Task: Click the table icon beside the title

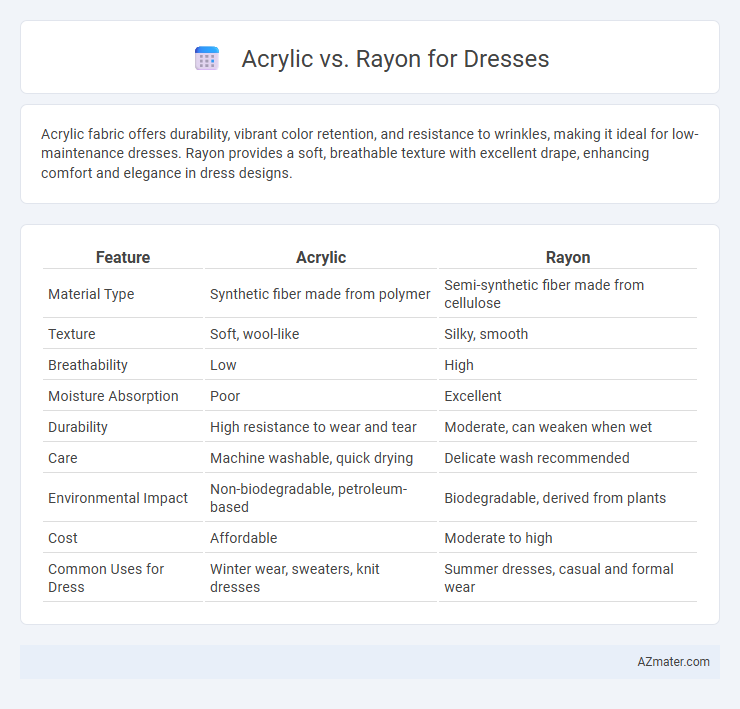Action: tap(207, 59)
